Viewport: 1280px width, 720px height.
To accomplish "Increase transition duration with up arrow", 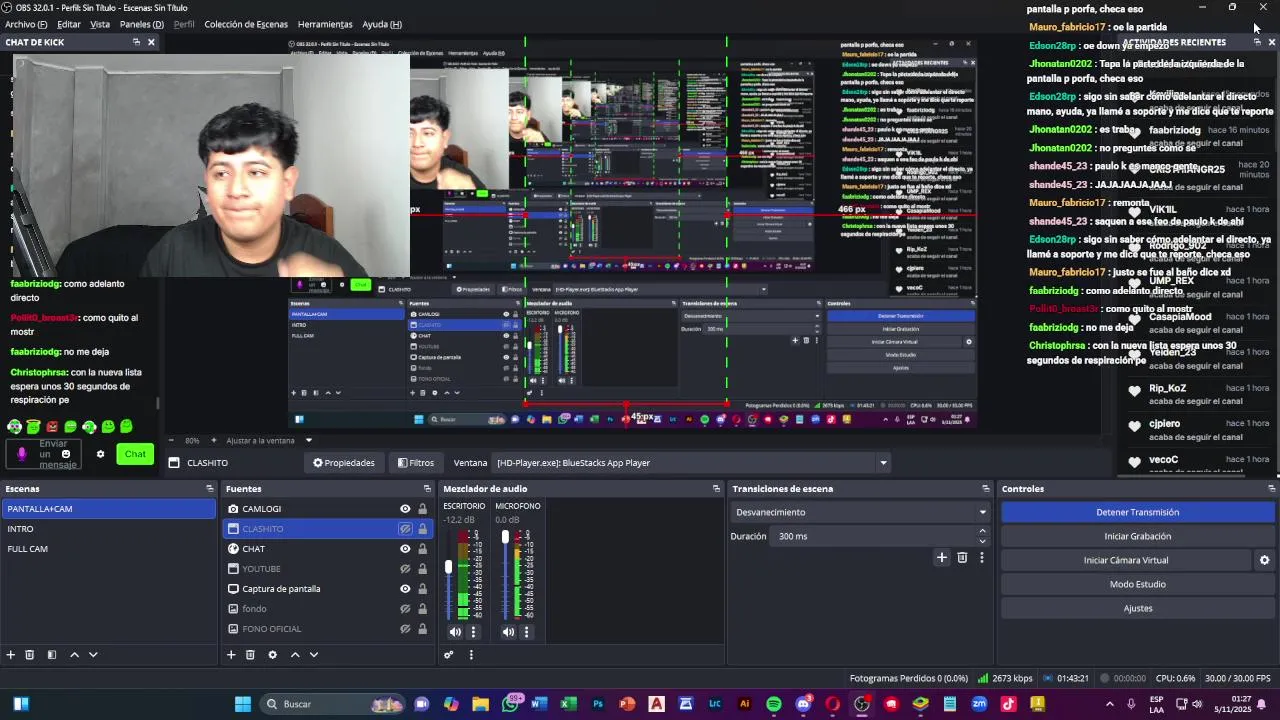I will [982, 531].
